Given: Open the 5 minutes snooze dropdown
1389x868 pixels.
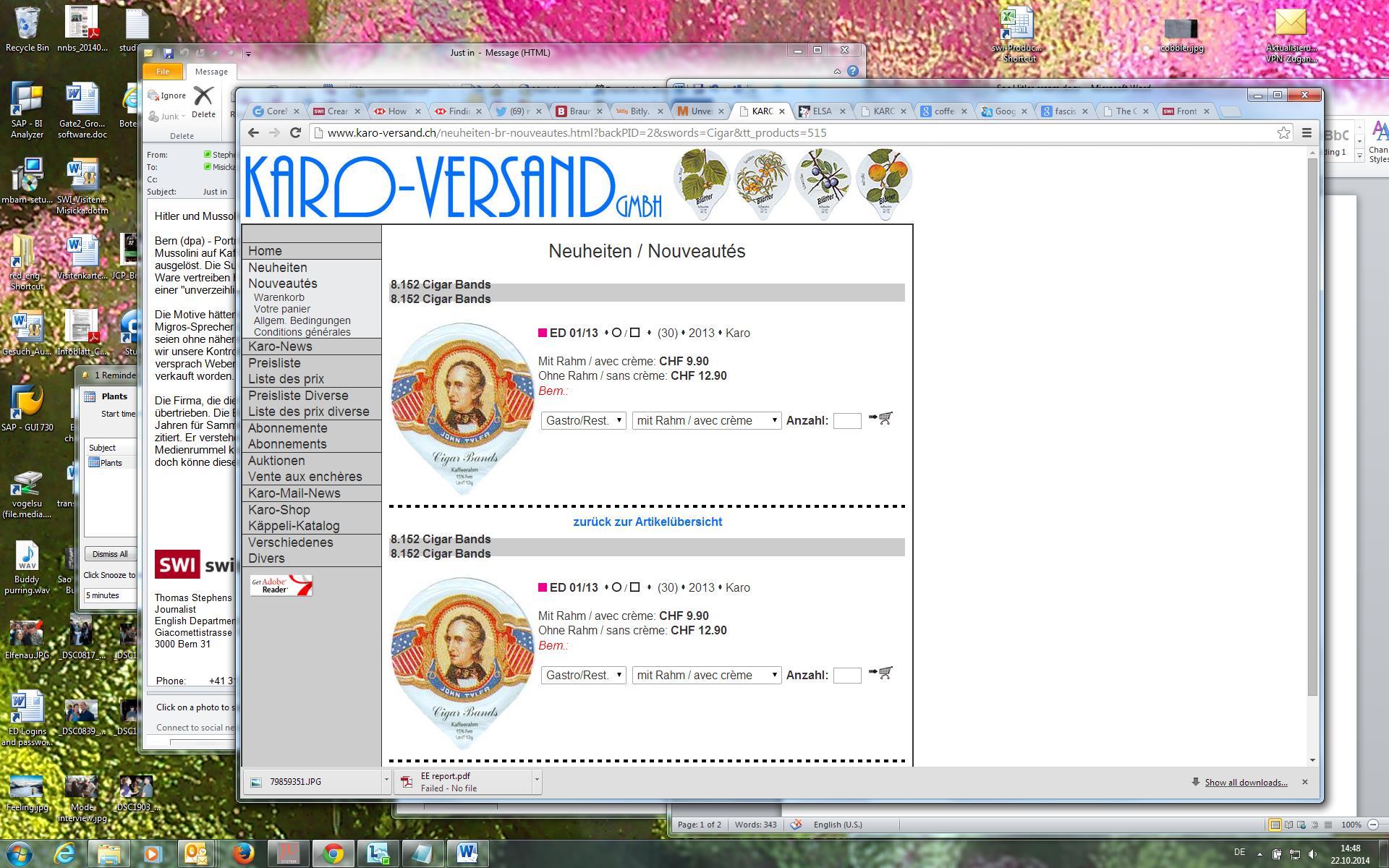Looking at the screenshot, I should pyautogui.click(x=110, y=595).
